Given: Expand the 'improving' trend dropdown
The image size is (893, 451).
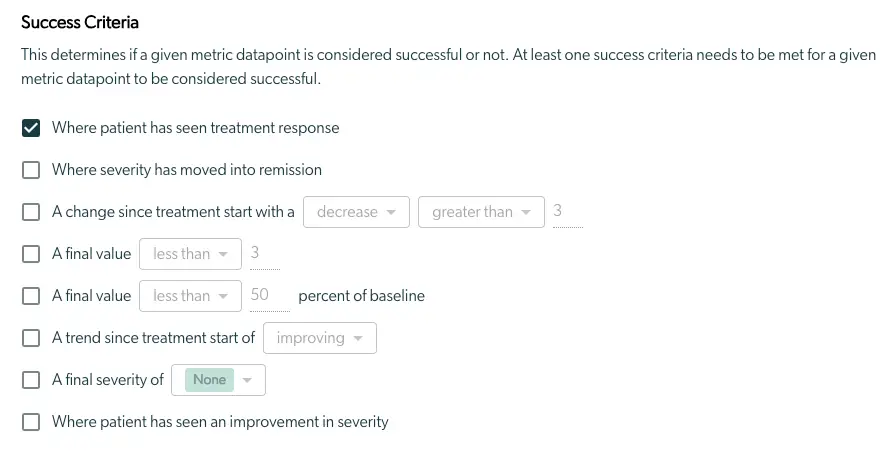Looking at the screenshot, I should [x=319, y=338].
